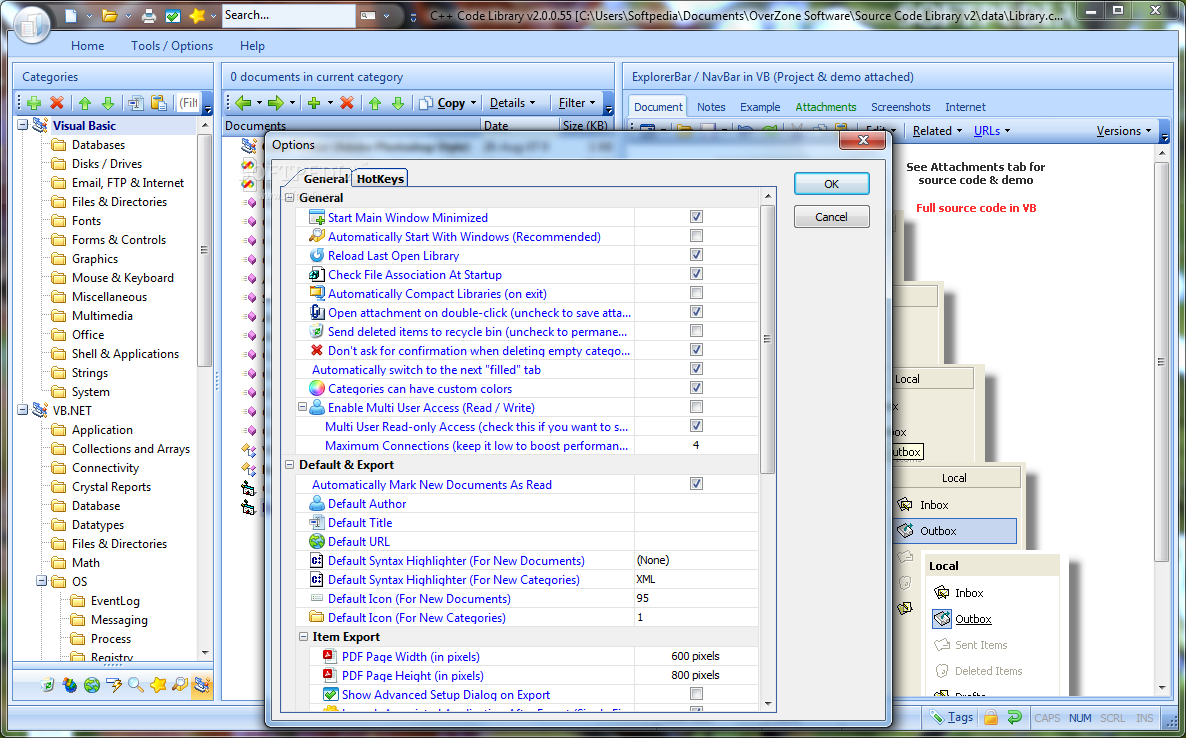Click OK in the Options dialog
The height and width of the screenshot is (738, 1186).
(831, 184)
